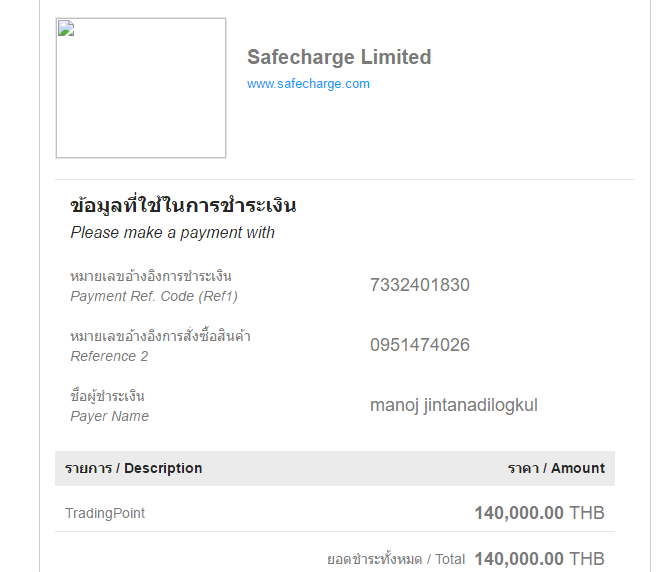Click Thai label above Payment Ref. Code
Image resolution: width=660 pixels, height=572 pixels.
(151, 276)
